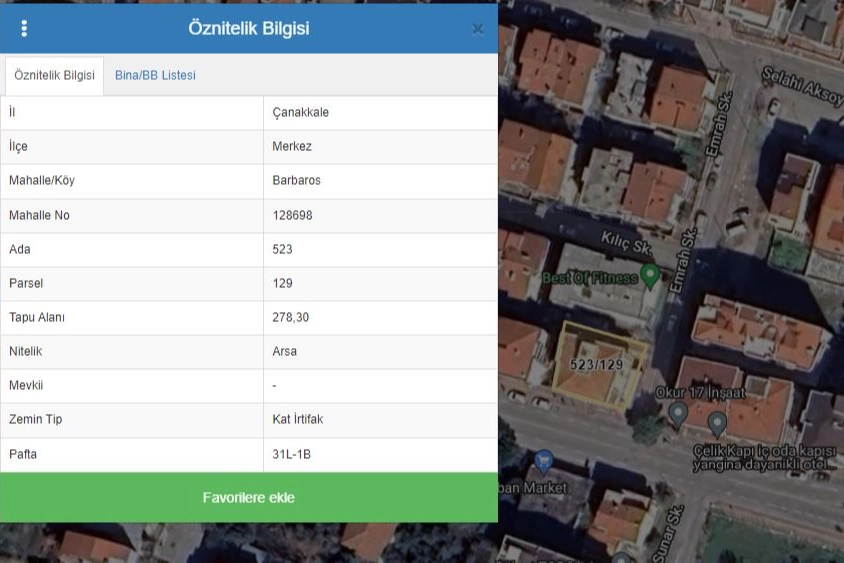Click the Okur 17 İnşaat map pin
The image size is (844, 563).
pos(677,413)
